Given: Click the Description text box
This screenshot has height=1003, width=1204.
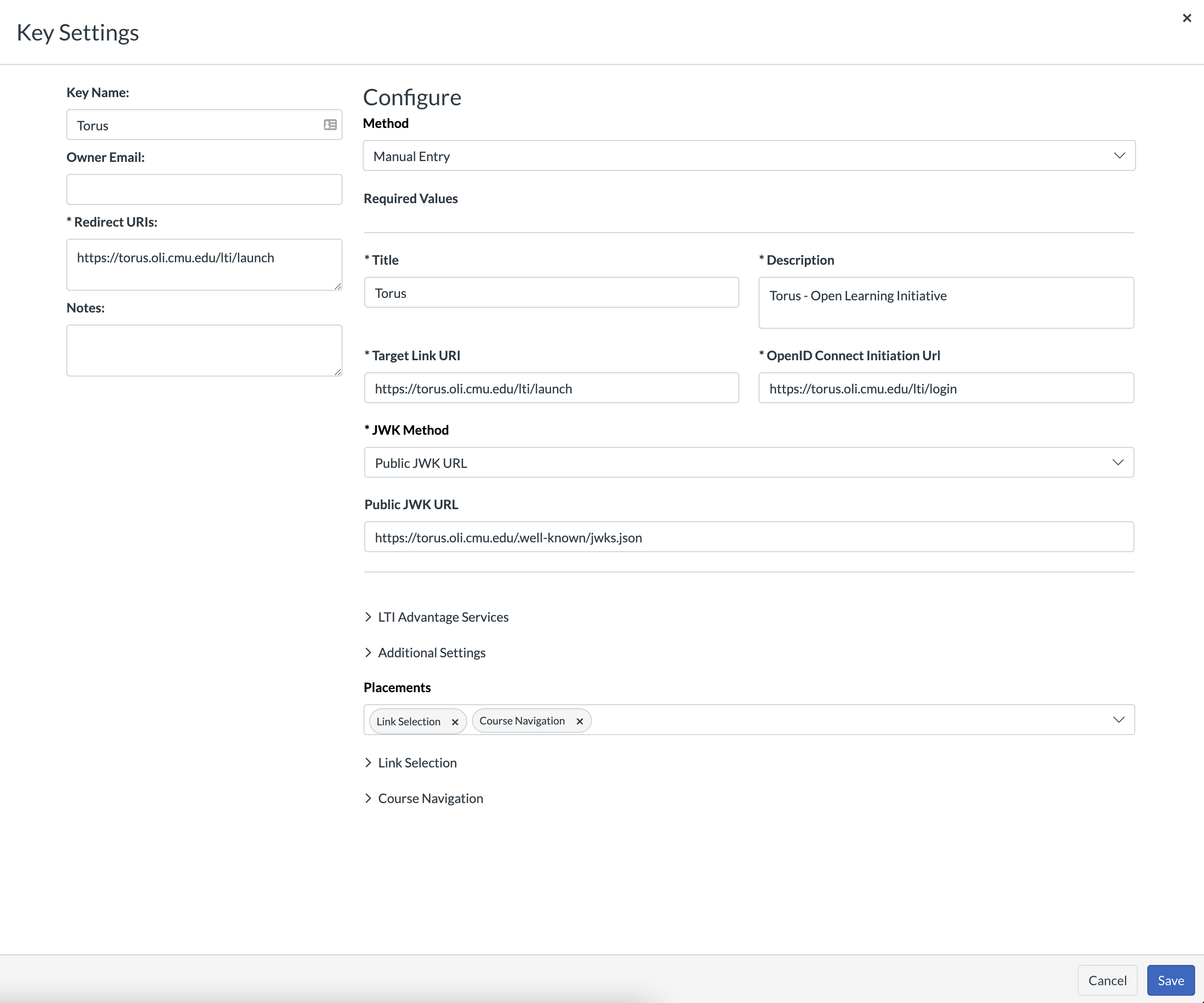Looking at the screenshot, I should 945,303.
